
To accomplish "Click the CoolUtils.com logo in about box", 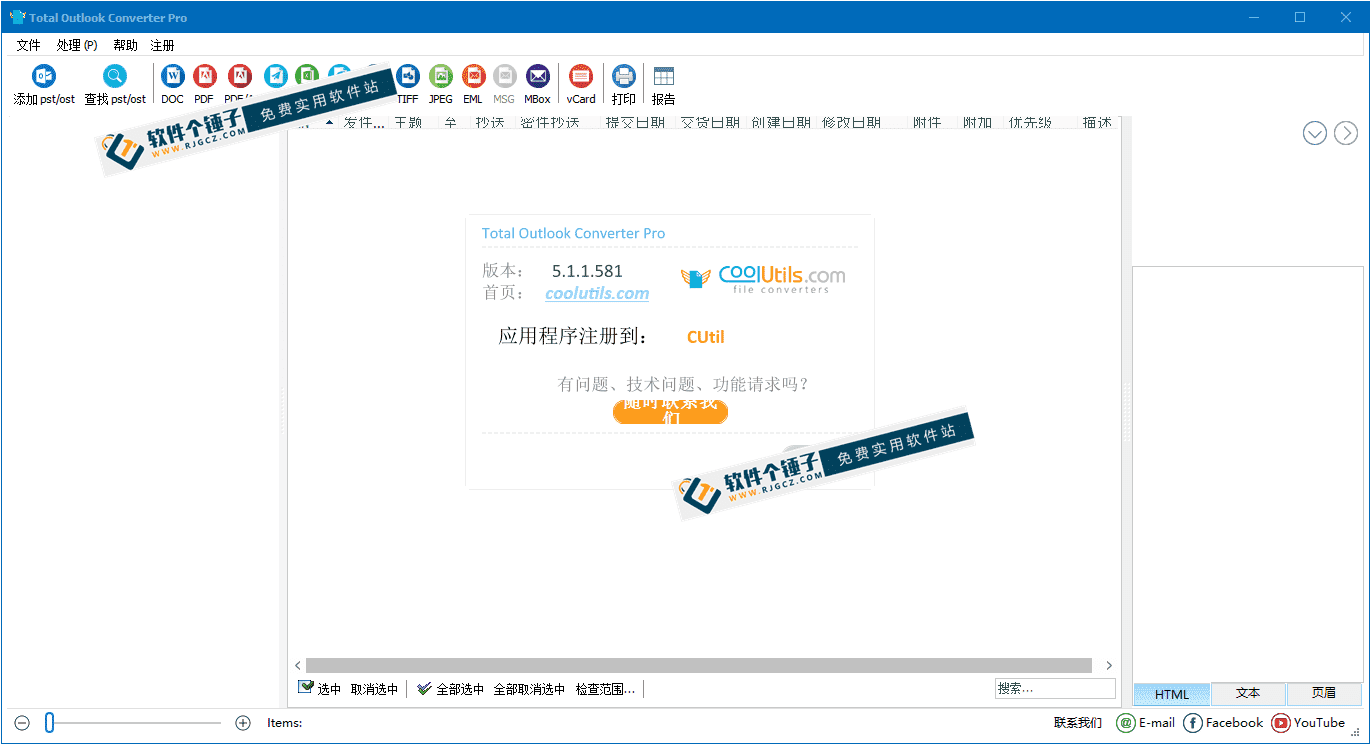I will point(763,279).
